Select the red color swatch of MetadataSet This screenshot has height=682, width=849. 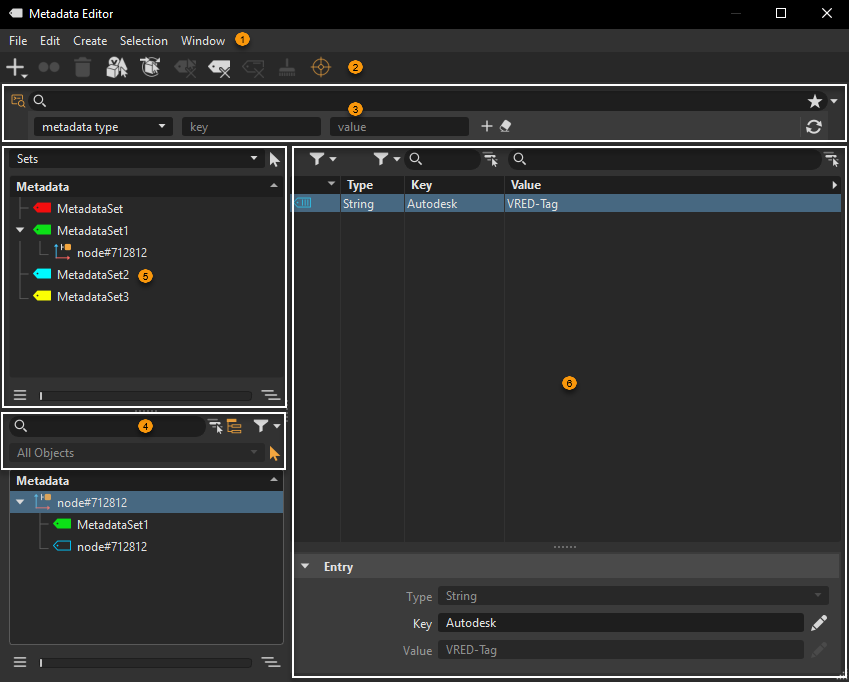click(40, 208)
